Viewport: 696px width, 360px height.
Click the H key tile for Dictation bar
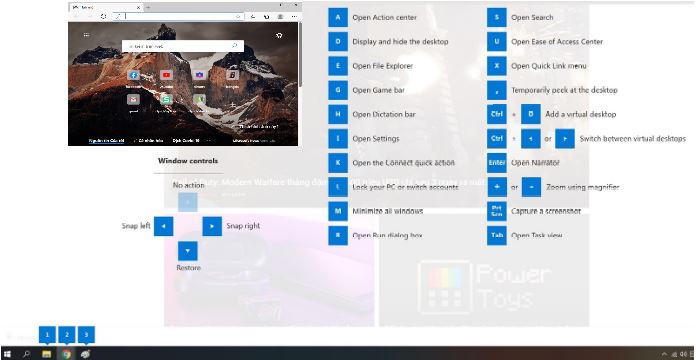(x=338, y=114)
